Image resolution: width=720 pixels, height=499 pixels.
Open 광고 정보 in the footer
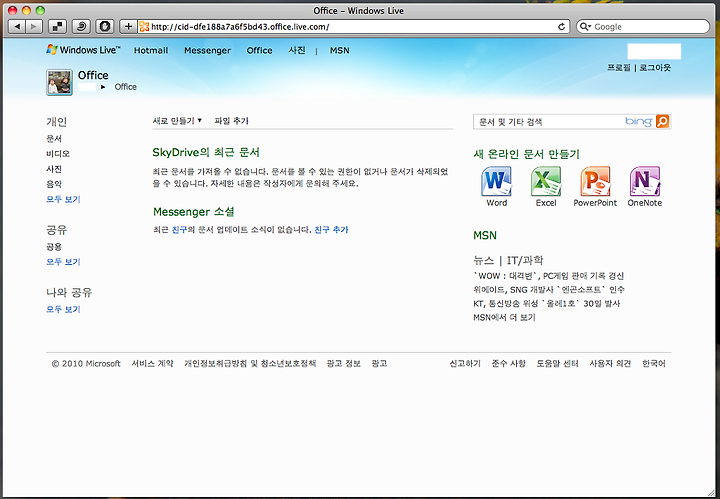click(343, 364)
